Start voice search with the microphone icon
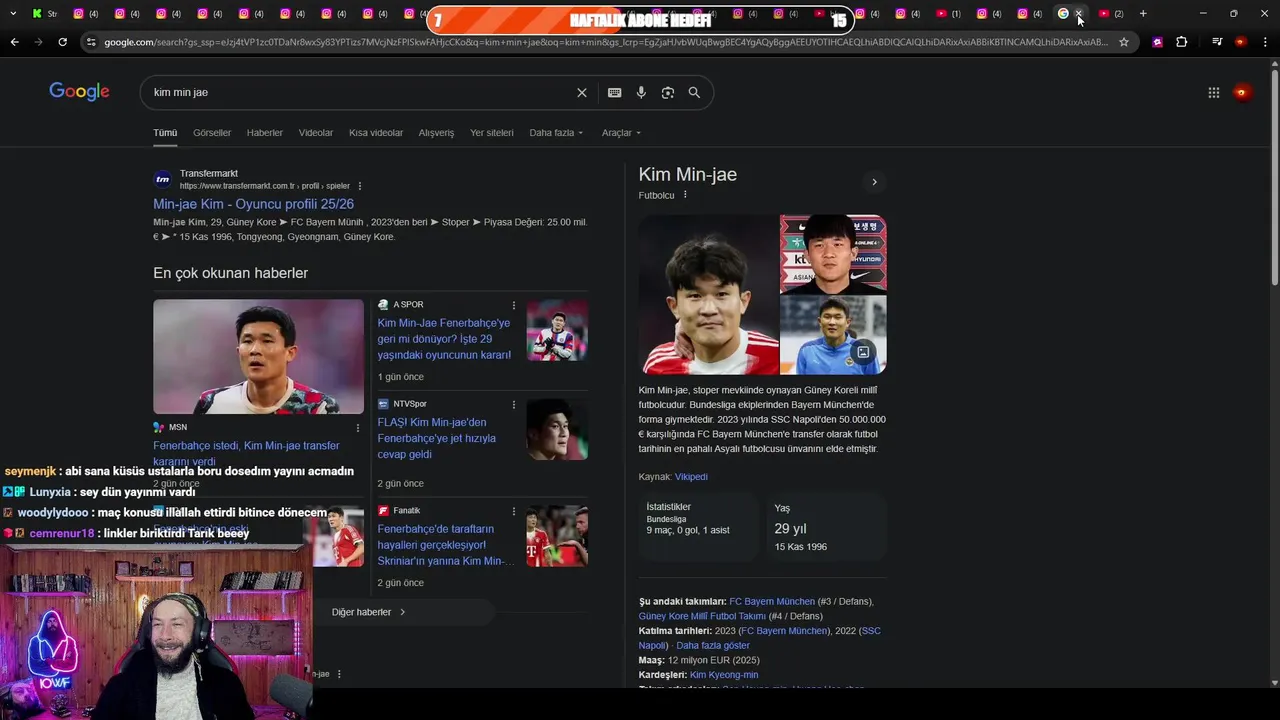Viewport: 1280px width, 720px height. pos(641,92)
